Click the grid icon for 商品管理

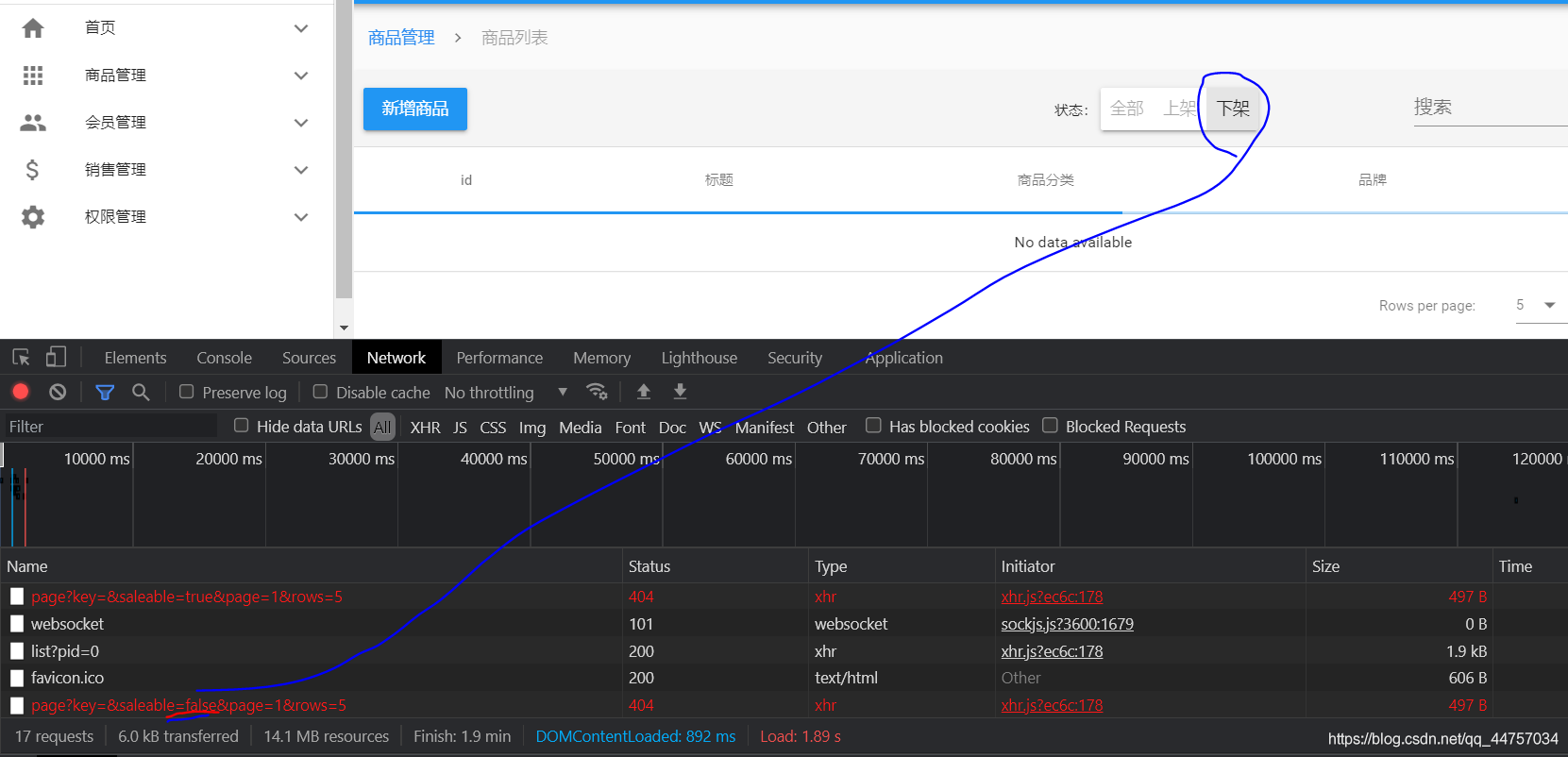(x=33, y=76)
